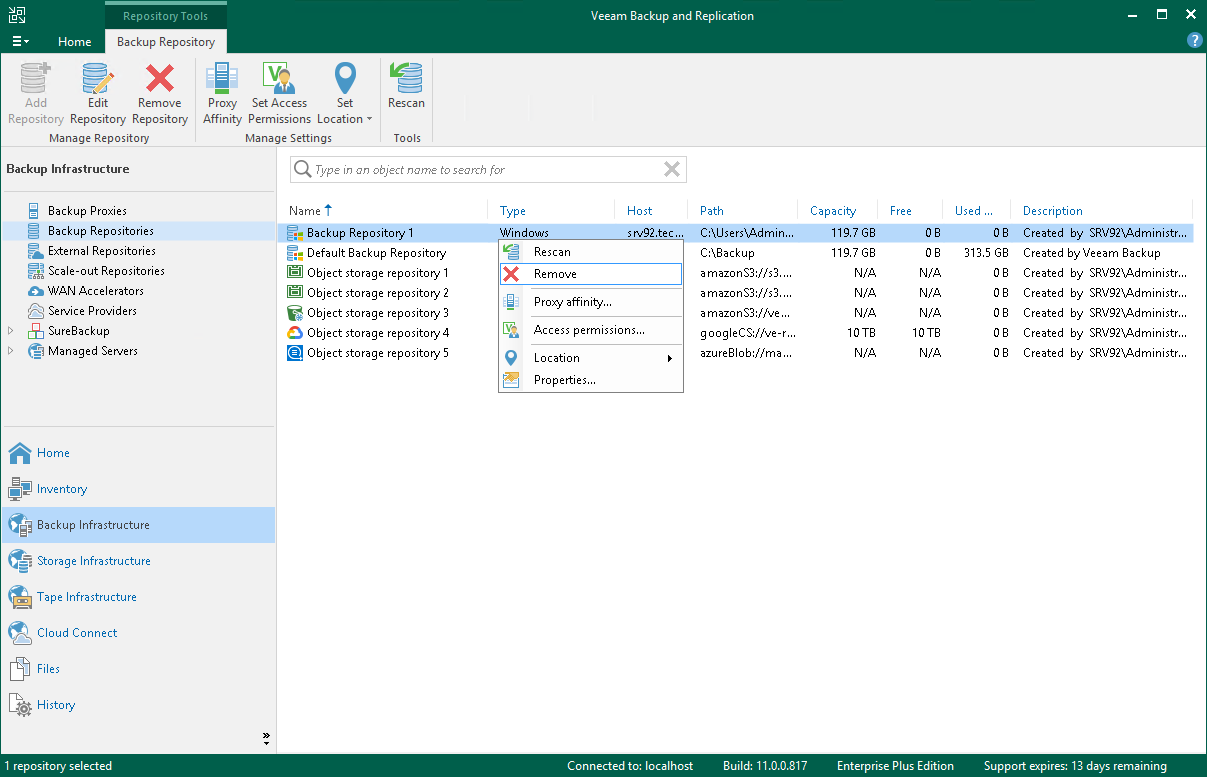Screen dimensions: 1207x777
Task: Click the Support expires status bar text
Action: (x=1075, y=766)
